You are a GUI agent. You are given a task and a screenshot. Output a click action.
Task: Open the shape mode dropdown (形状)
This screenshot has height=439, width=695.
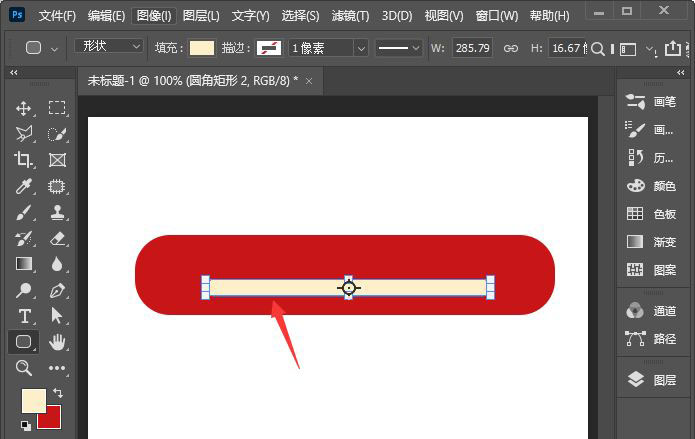point(109,47)
